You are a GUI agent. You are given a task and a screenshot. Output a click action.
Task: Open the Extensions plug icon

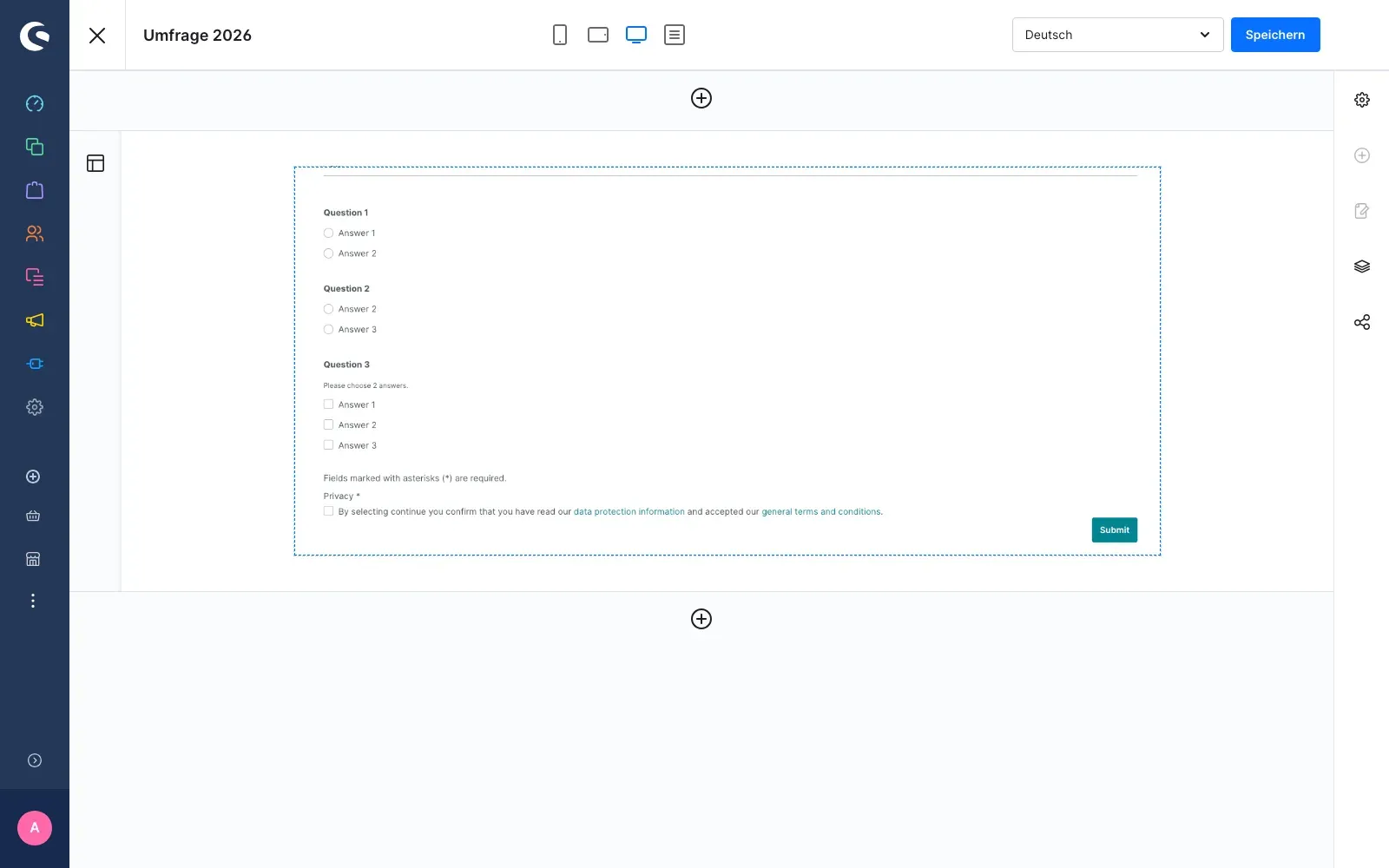(35, 364)
